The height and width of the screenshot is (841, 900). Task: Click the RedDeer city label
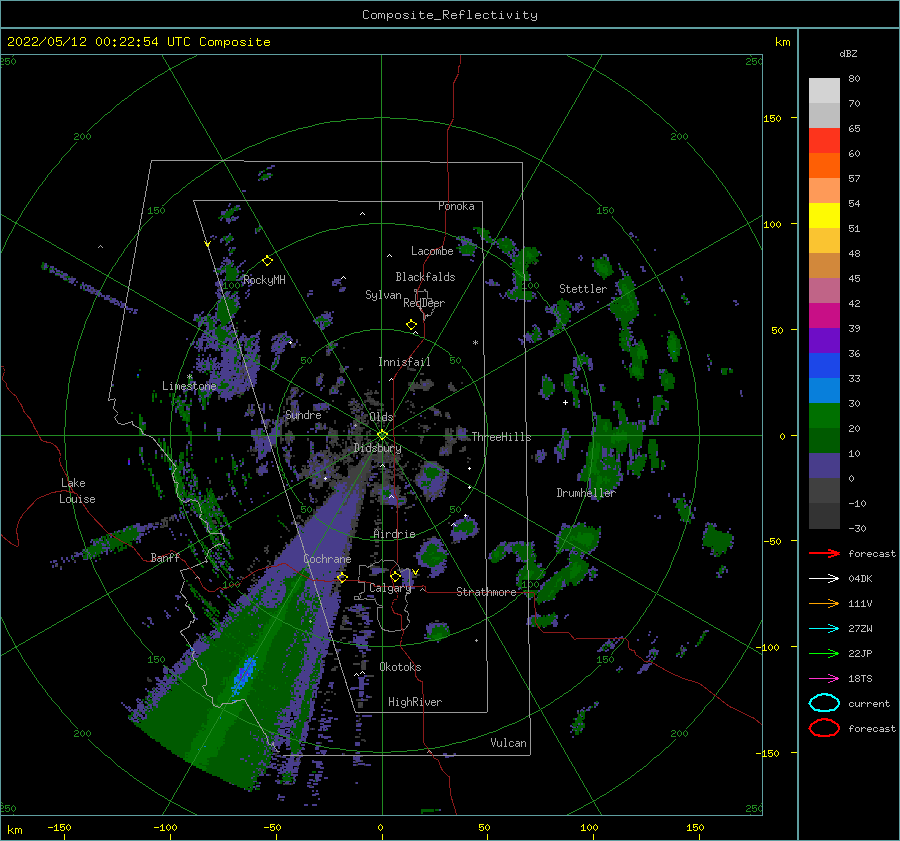[424, 303]
